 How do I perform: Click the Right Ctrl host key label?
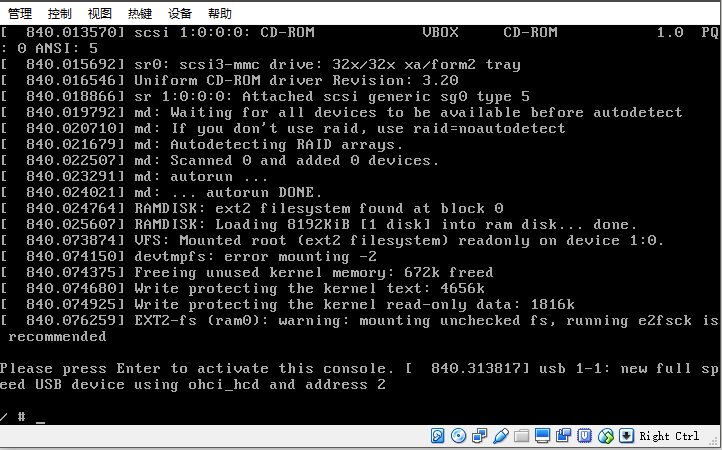669,436
